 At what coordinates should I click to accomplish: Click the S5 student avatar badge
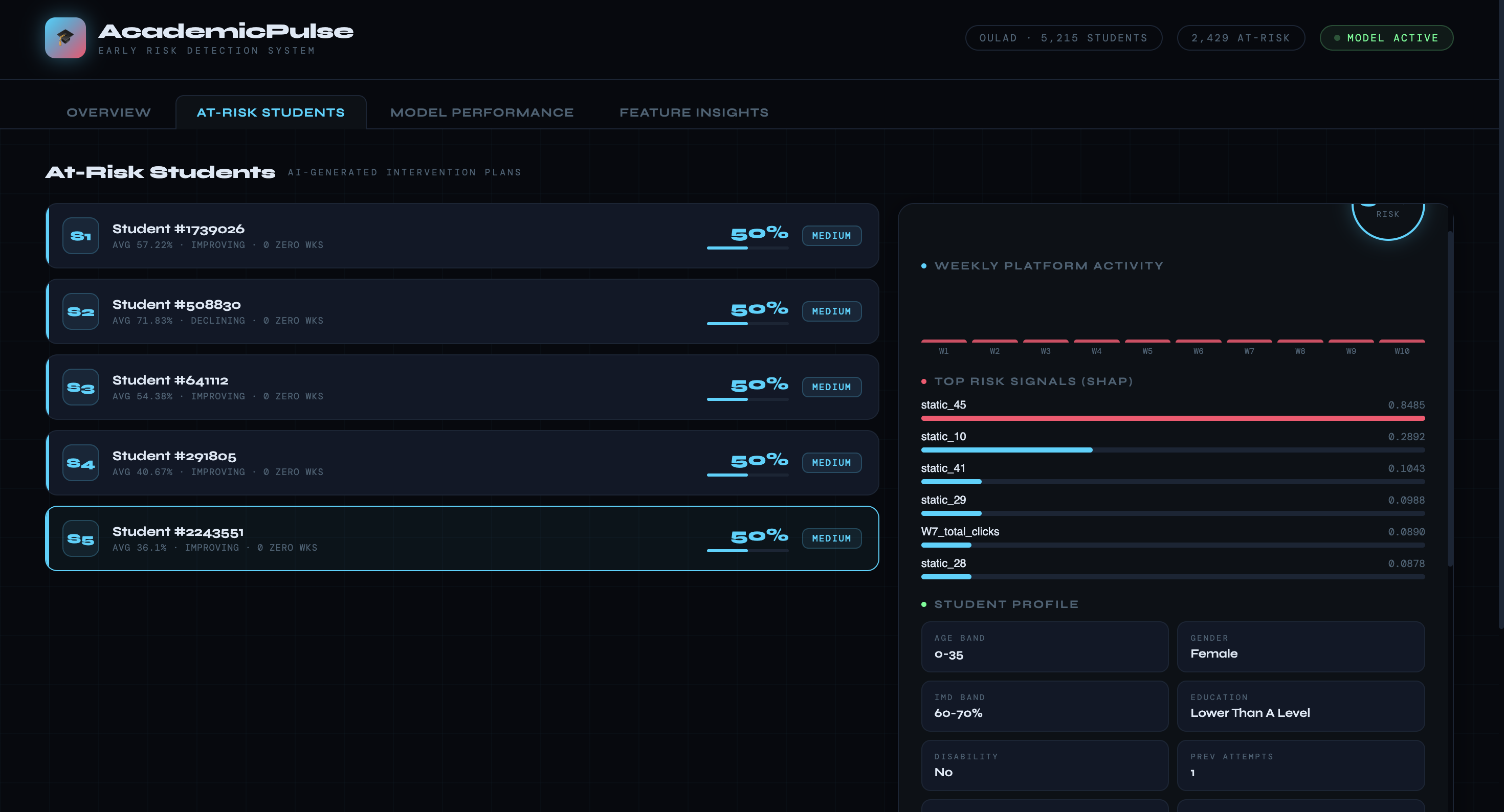coord(81,538)
